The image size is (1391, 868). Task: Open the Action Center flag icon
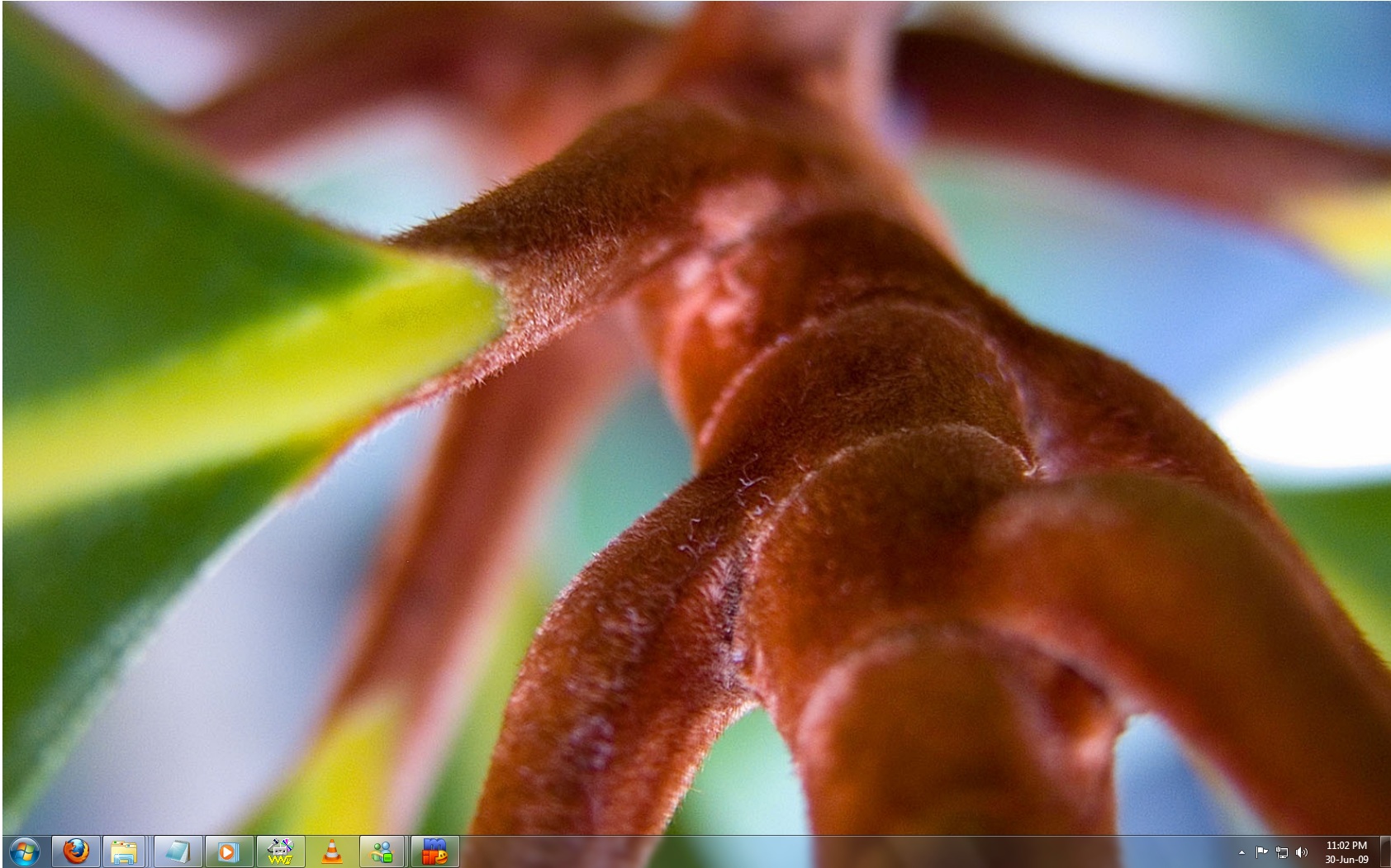point(1261,852)
